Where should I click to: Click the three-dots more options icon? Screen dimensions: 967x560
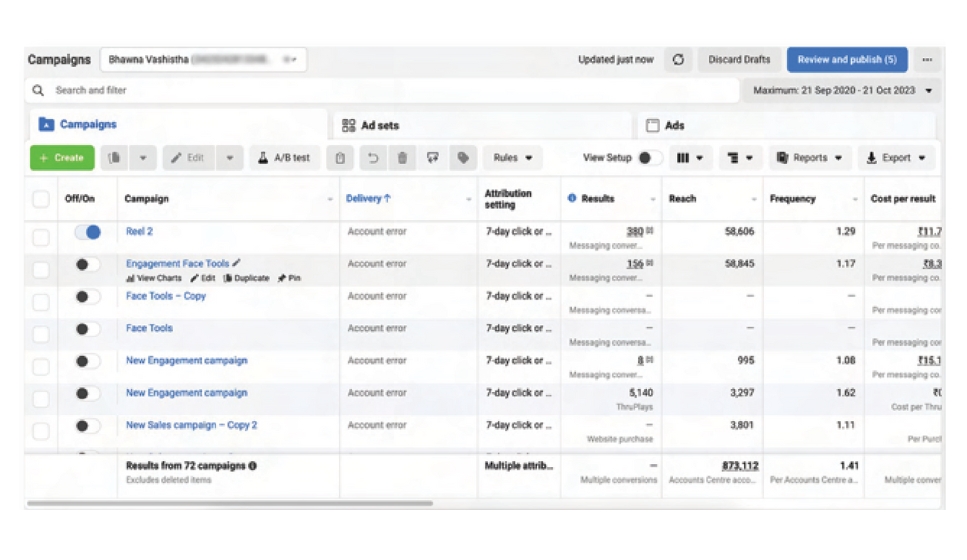(x=927, y=60)
